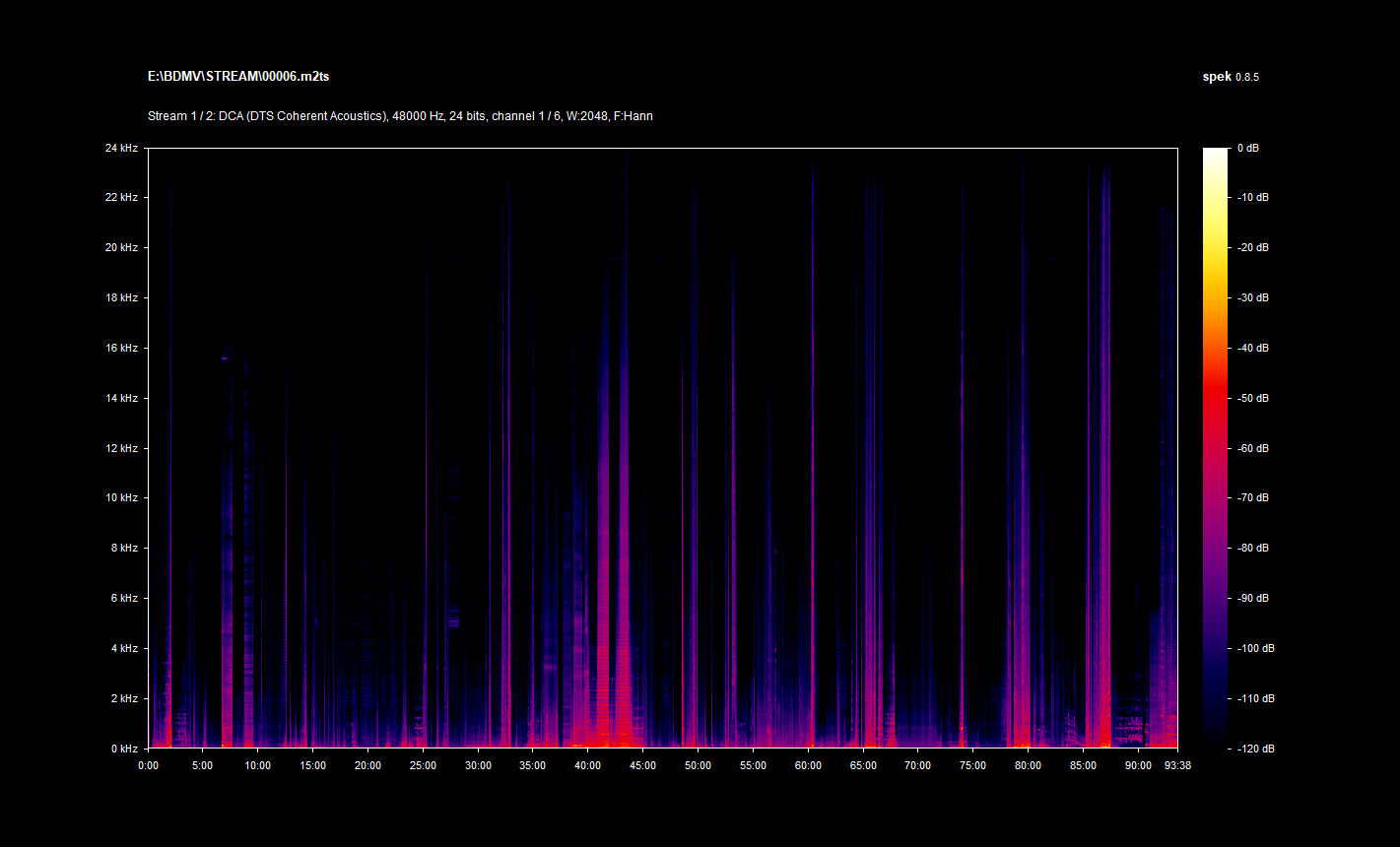Click the 0:00 time axis marker
1400x847 pixels.
click(x=149, y=764)
